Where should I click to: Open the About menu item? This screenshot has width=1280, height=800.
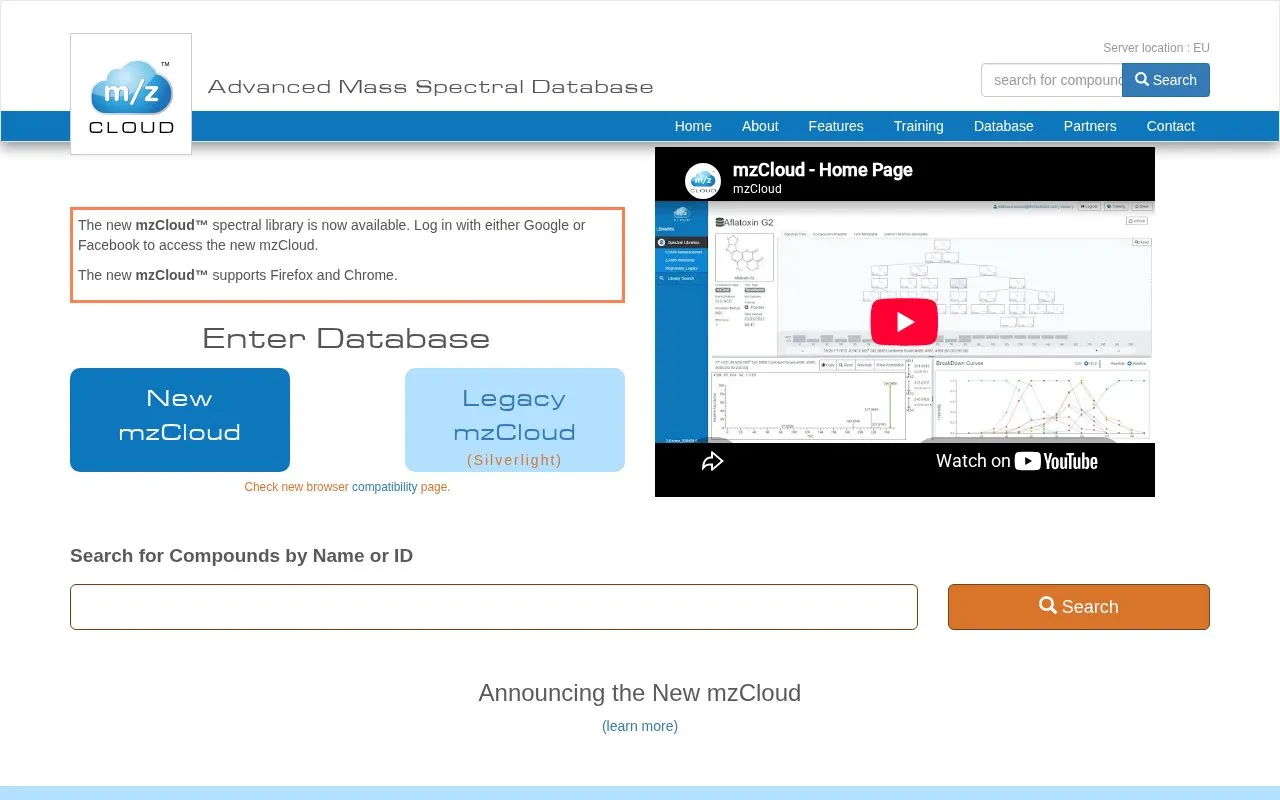pos(760,126)
